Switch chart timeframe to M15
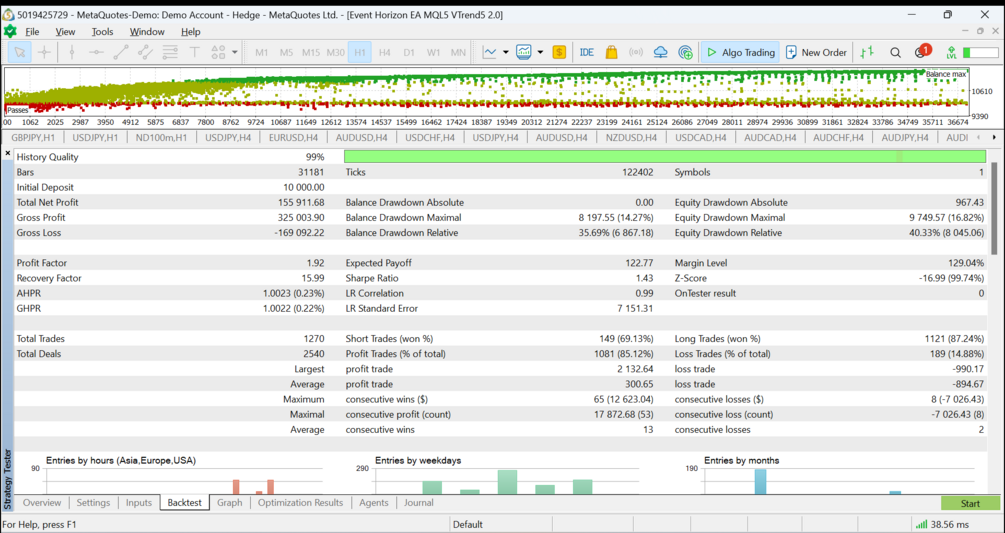This screenshot has height=533, width=1005. pos(311,53)
